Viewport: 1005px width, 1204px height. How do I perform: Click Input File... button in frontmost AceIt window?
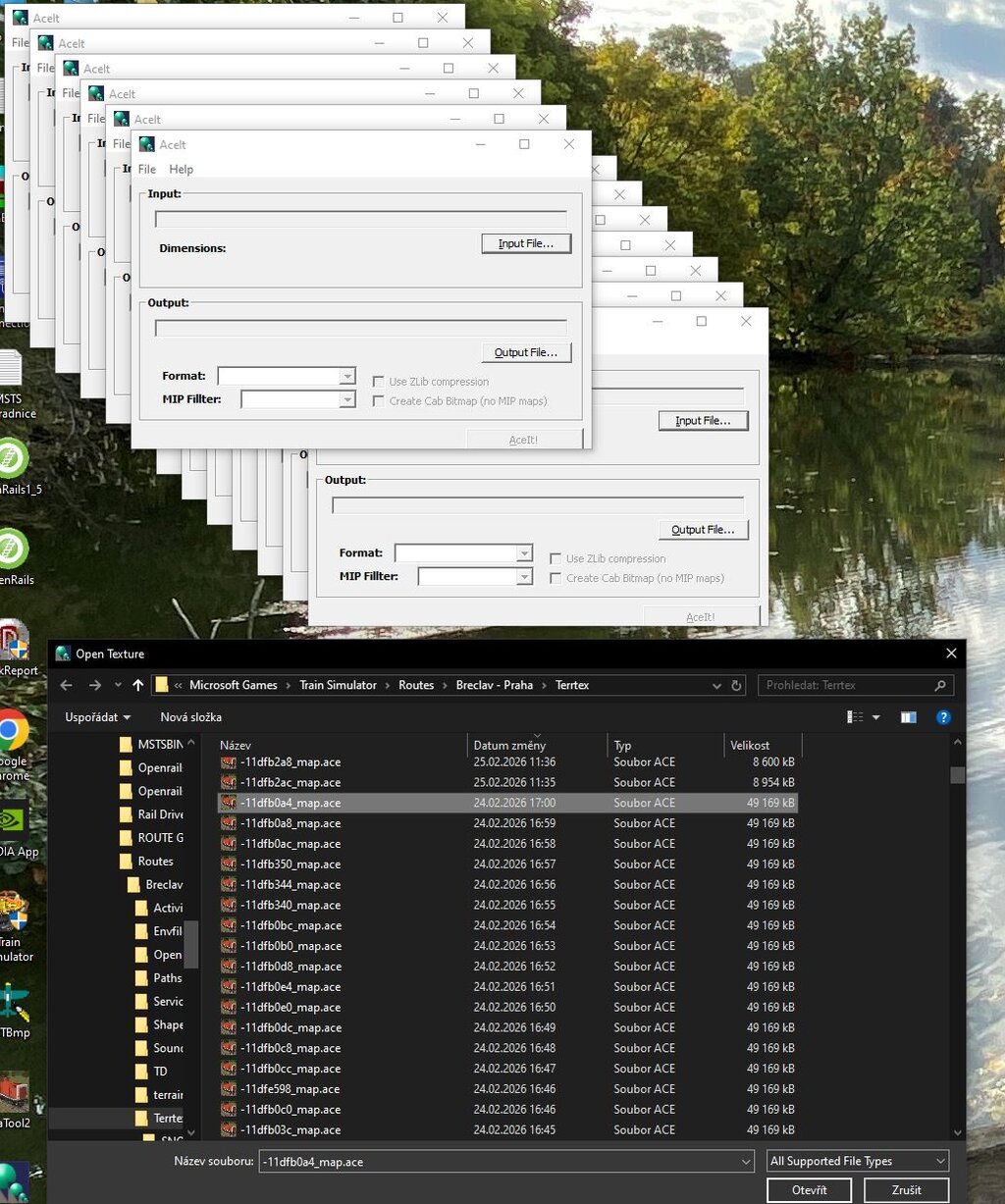tap(526, 243)
